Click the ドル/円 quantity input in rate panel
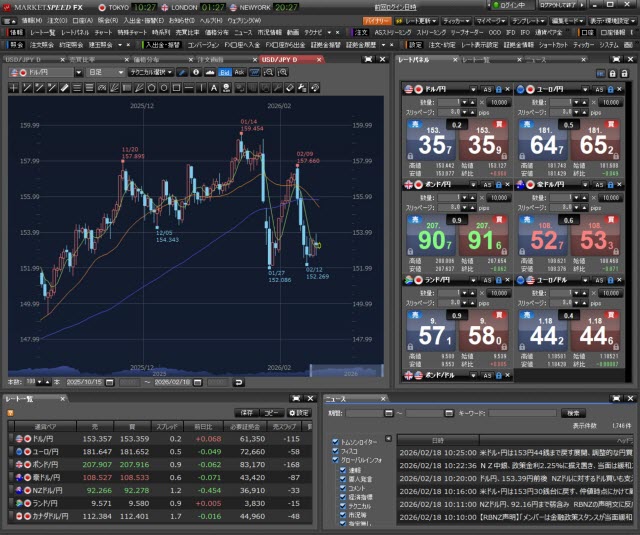640x535 pixels. tap(449, 102)
